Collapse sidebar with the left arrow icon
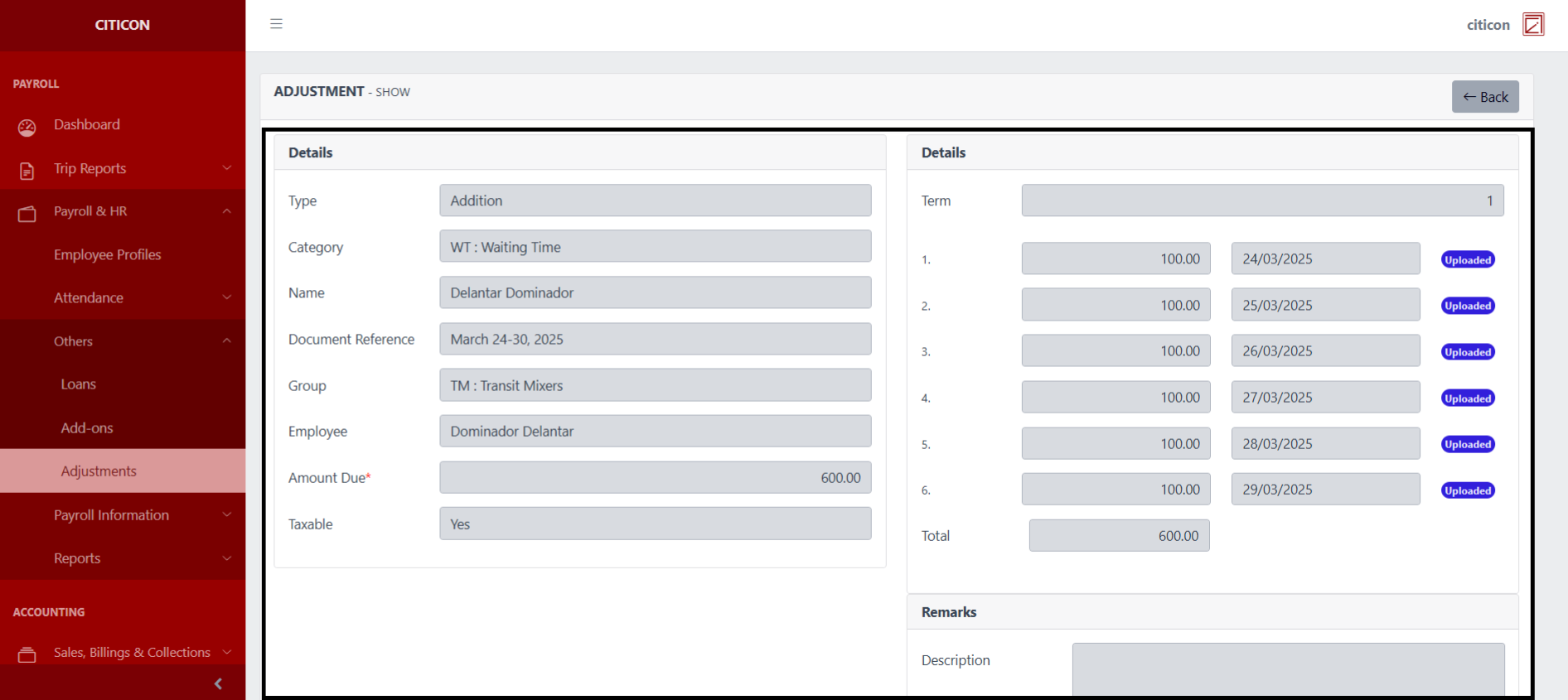The height and width of the screenshot is (700, 1568). point(218,683)
